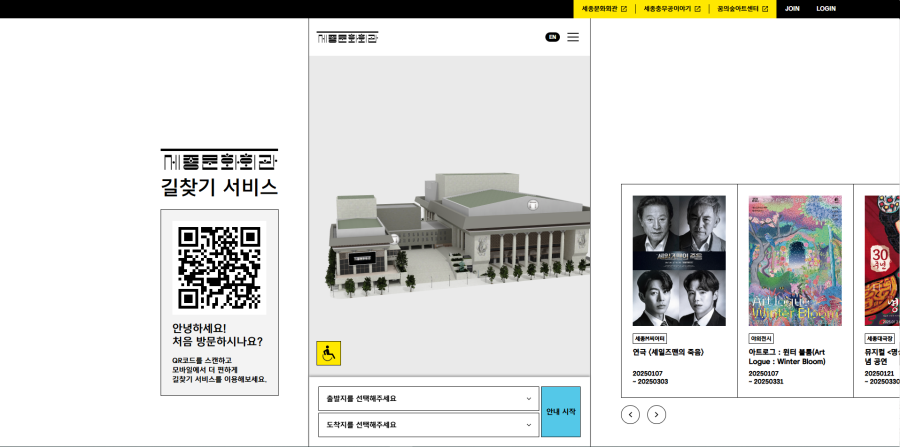Open 세종충무공이야기 external link
900x447 pixels.
[672, 9]
